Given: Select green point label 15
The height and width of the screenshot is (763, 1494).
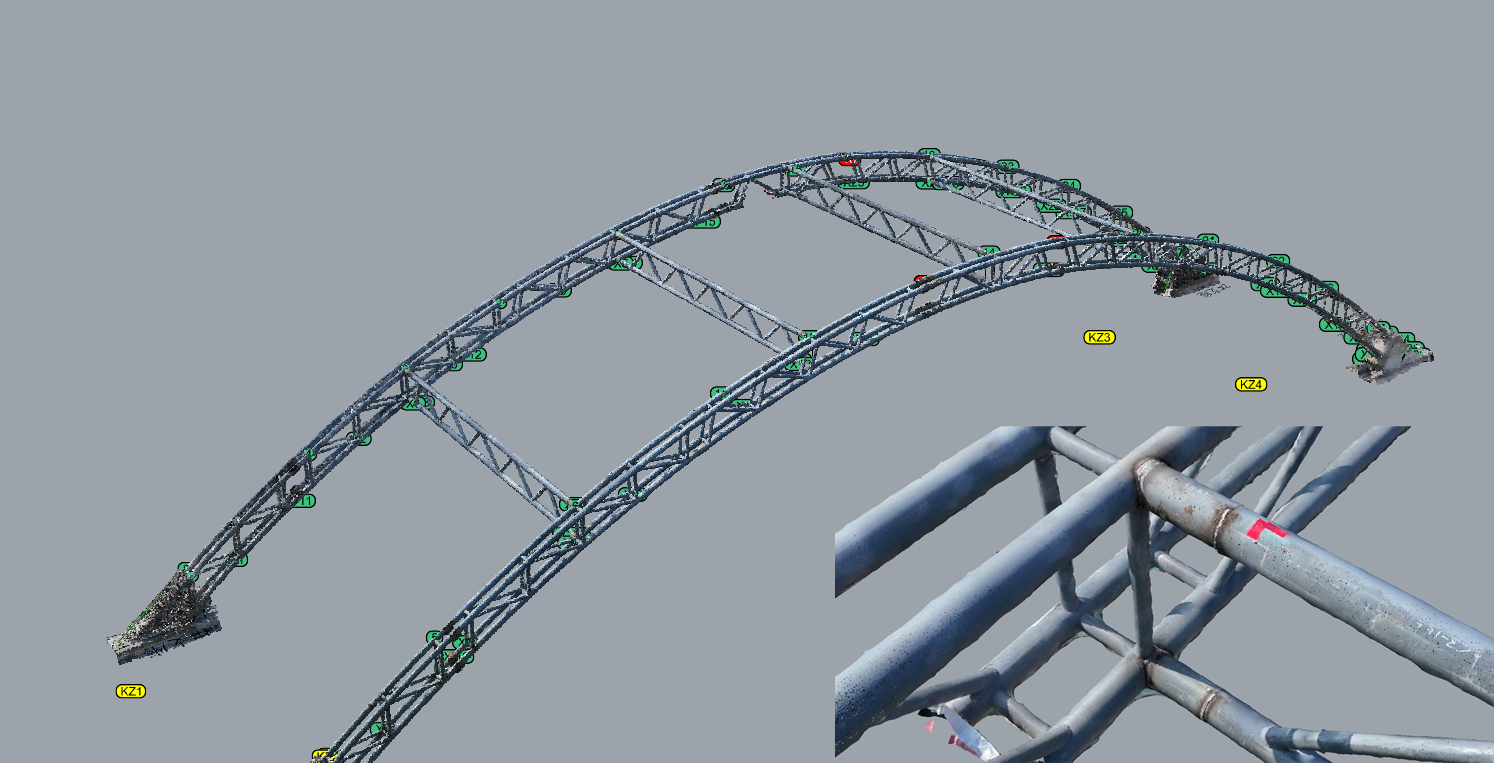Looking at the screenshot, I should click(706, 222).
